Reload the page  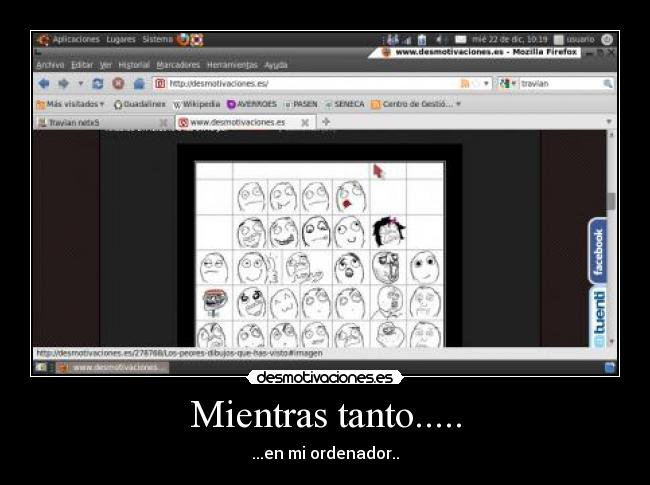98,84
